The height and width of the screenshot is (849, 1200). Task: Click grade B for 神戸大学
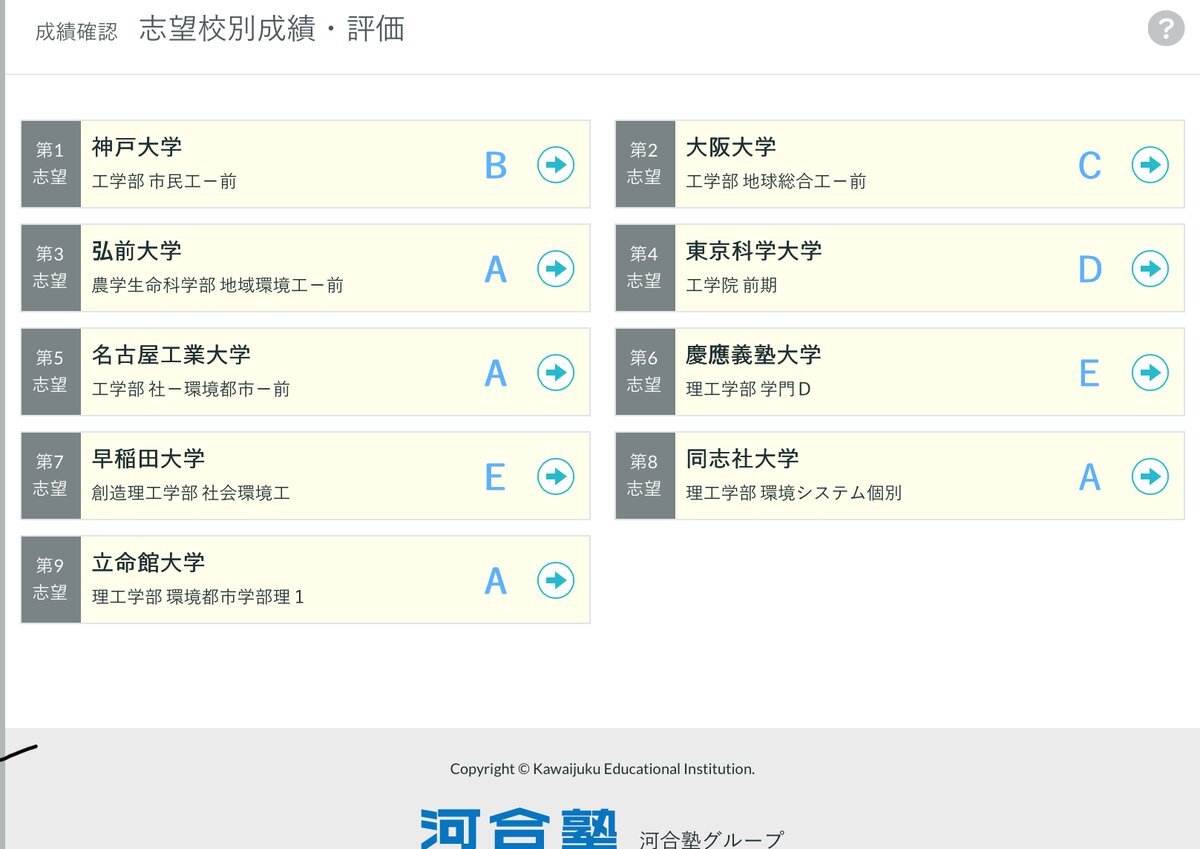pos(495,166)
